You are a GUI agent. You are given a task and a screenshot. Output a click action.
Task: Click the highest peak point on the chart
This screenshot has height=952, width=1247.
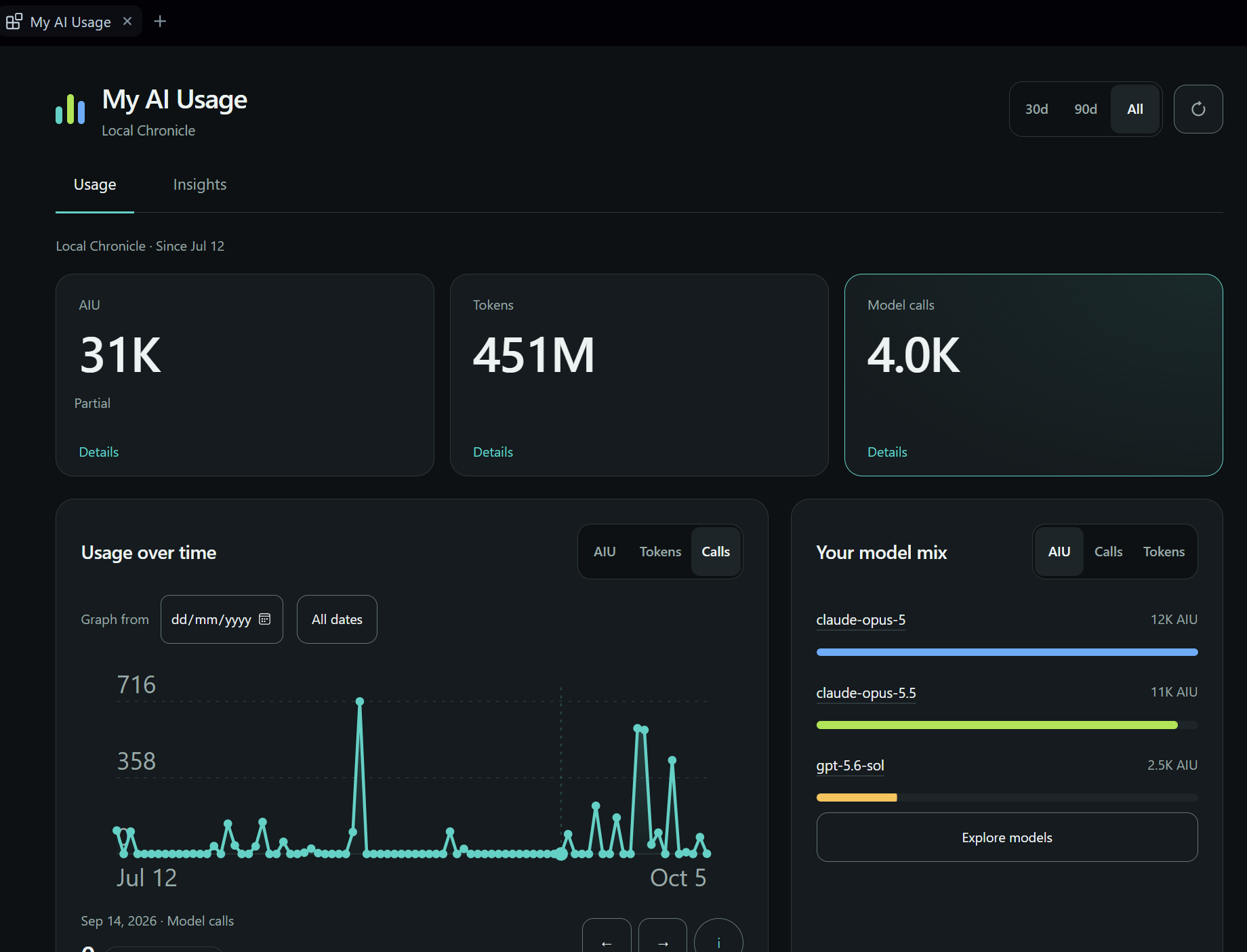[x=360, y=701]
